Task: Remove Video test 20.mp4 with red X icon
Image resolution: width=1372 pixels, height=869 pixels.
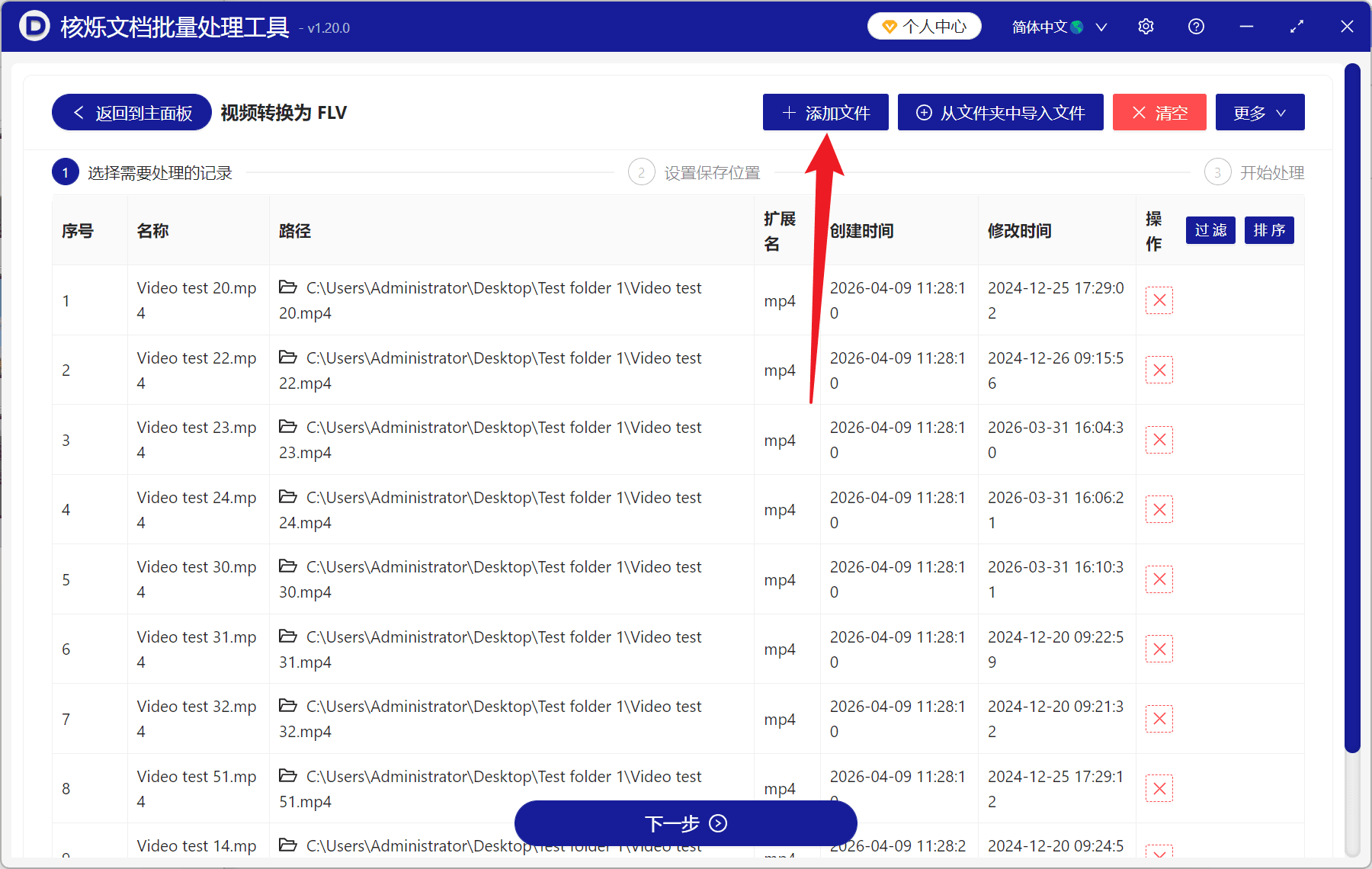Action: (x=1159, y=300)
